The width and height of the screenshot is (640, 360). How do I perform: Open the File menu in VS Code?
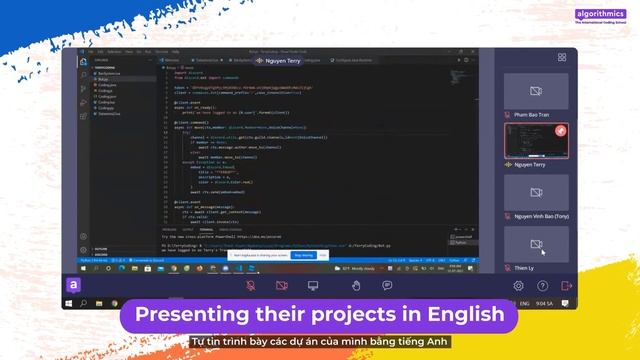pyautogui.click(x=91, y=52)
